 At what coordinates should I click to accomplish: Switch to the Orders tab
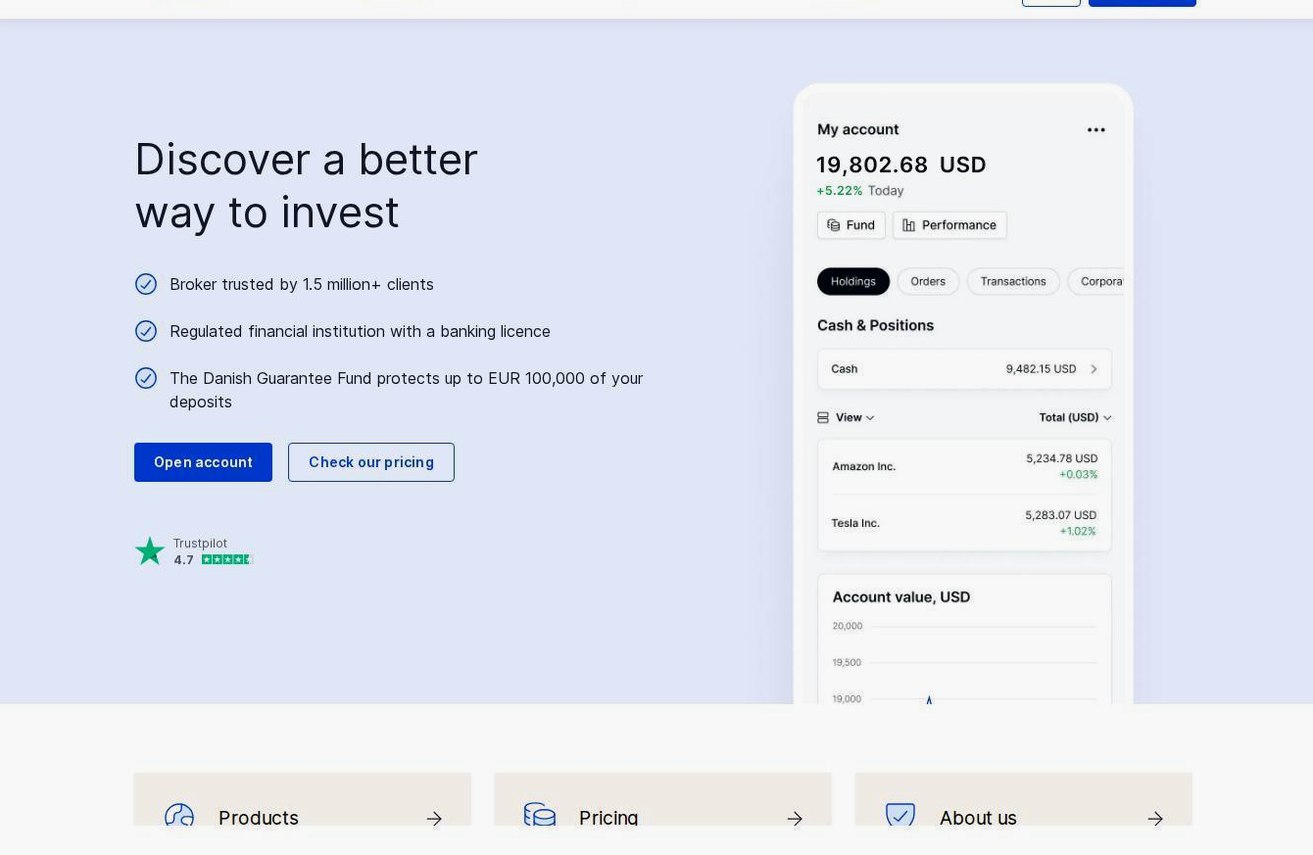(x=928, y=281)
